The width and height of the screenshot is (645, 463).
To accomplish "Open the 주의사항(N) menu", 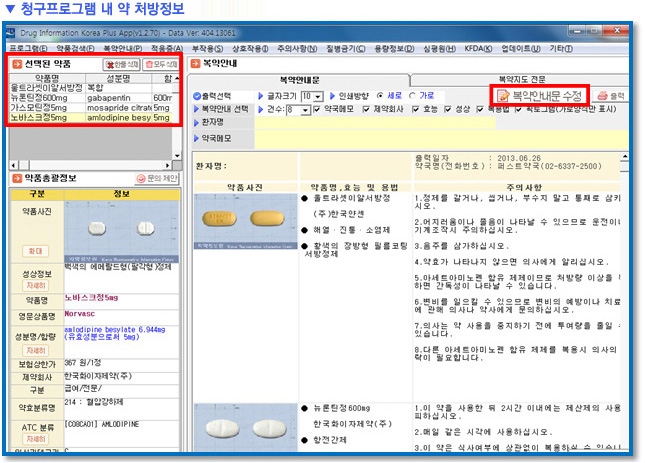I will [x=297, y=49].
